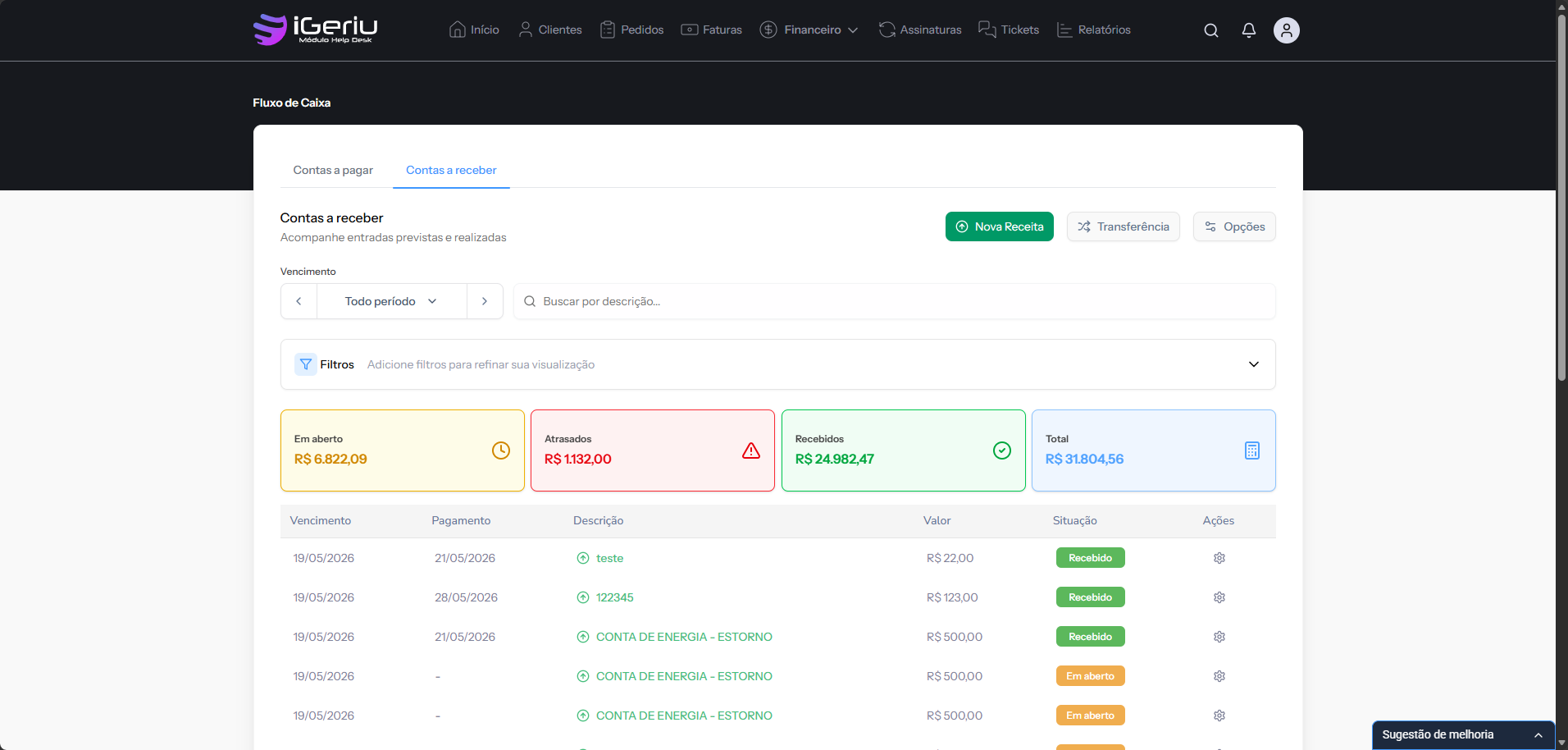
Task: Go to next period with right arrow
Action: (485, 301)
